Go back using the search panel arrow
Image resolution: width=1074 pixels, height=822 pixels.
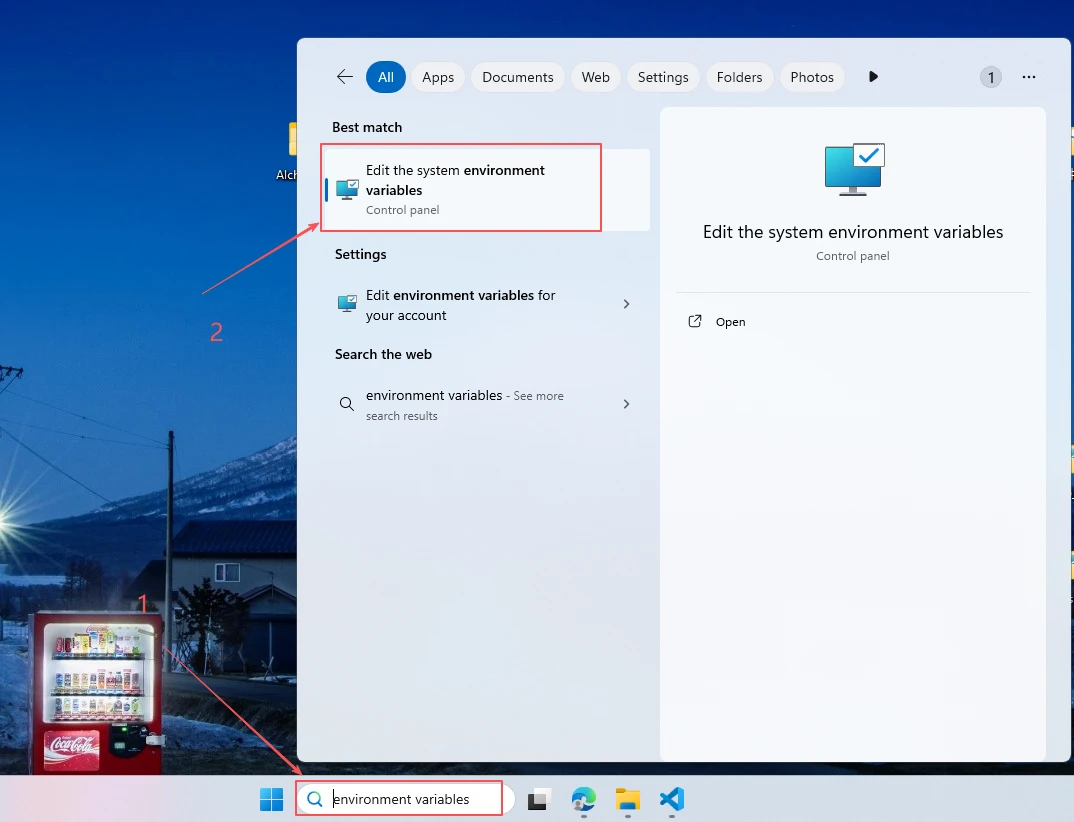tap(345, 77)
